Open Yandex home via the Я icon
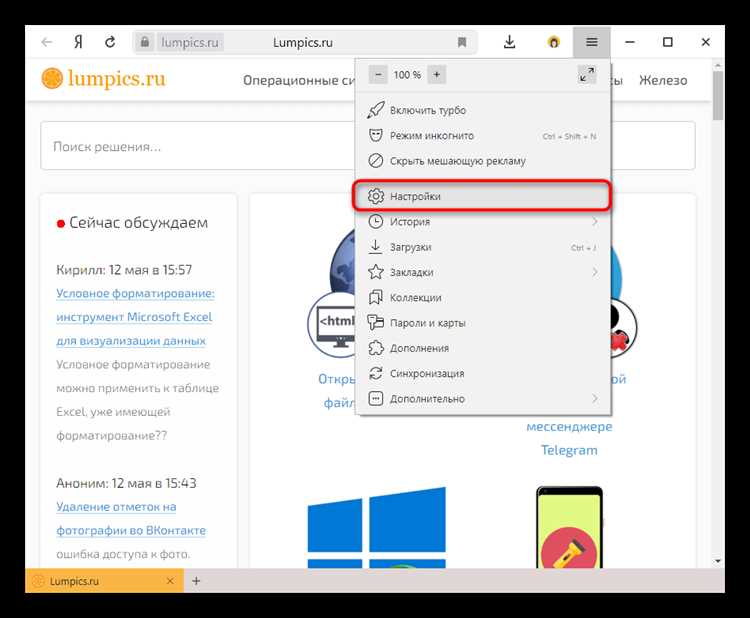This screenshot has width=750, height=618. point(78,43)
